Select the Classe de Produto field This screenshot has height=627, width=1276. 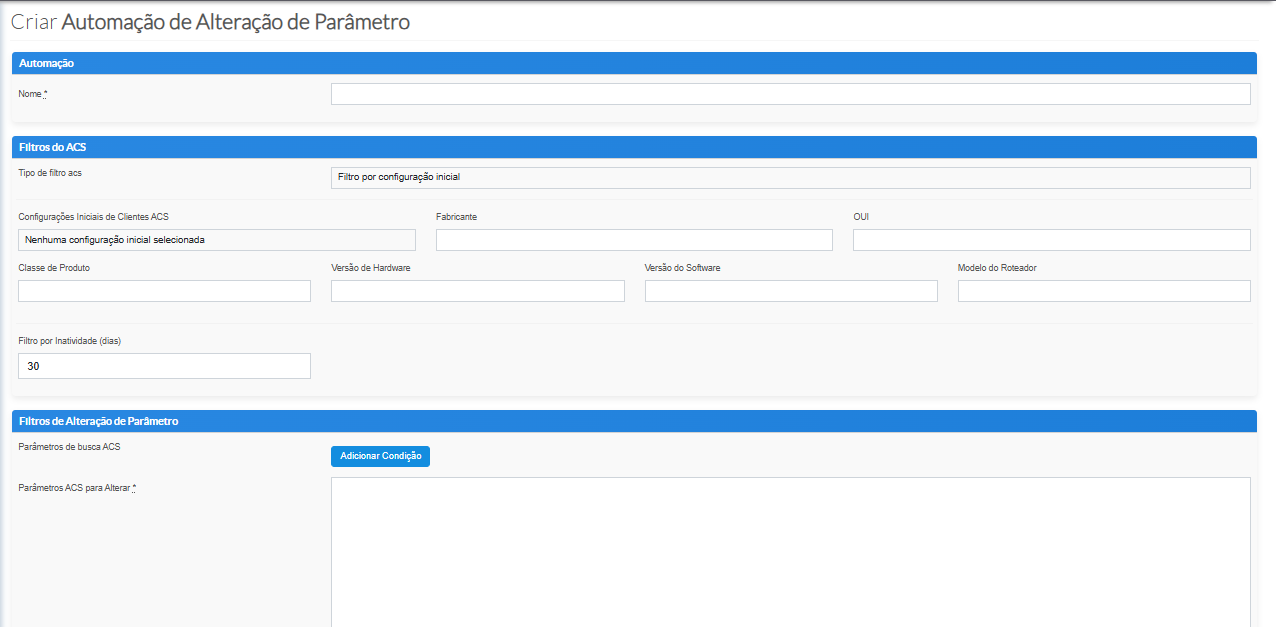[x=164, y=291]
